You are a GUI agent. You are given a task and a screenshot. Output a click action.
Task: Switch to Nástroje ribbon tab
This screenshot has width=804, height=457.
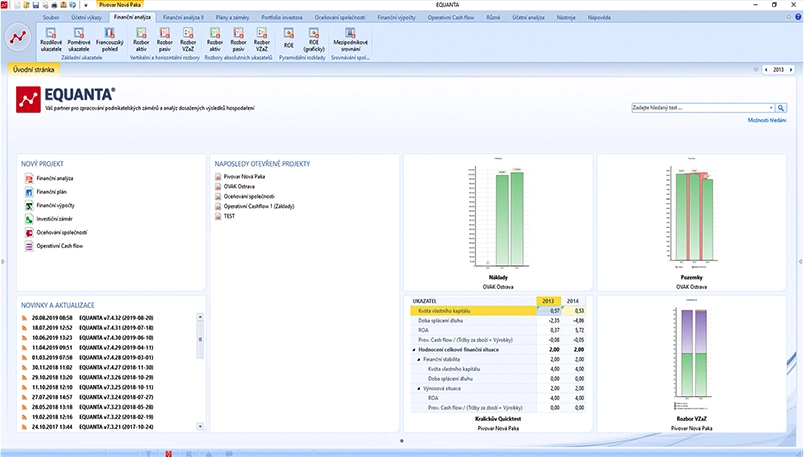click(566, 17)
